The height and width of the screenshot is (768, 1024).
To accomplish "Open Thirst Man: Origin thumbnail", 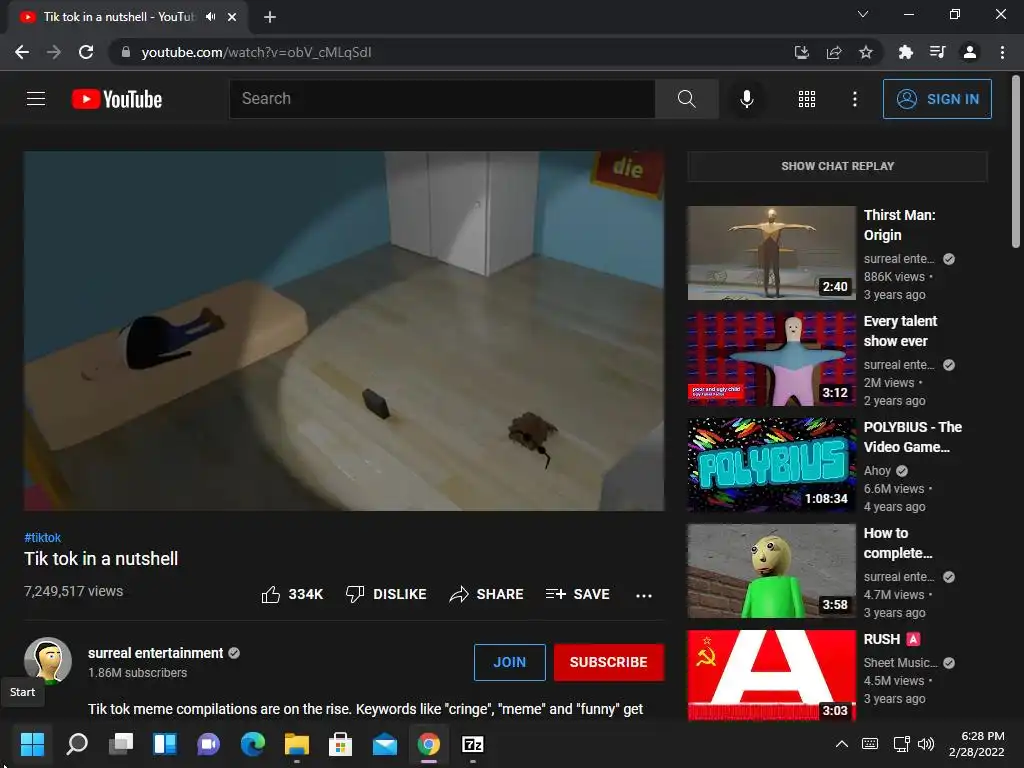I will click(771, 253).
